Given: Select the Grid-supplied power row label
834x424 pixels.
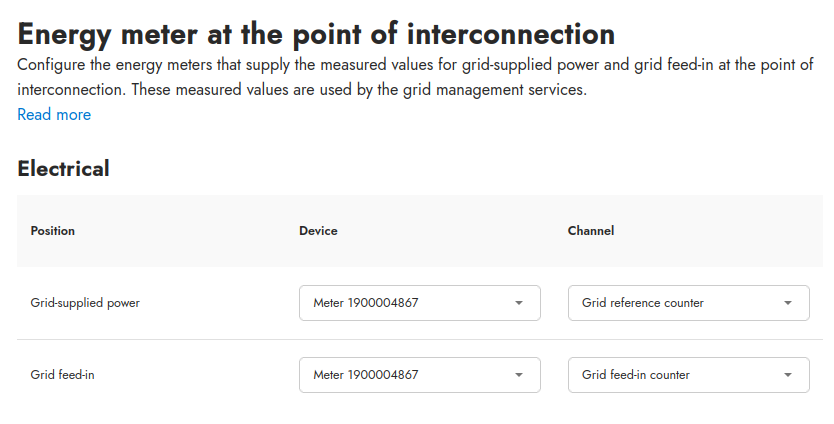Looking at the screenshot, I should tap(85, 303).
